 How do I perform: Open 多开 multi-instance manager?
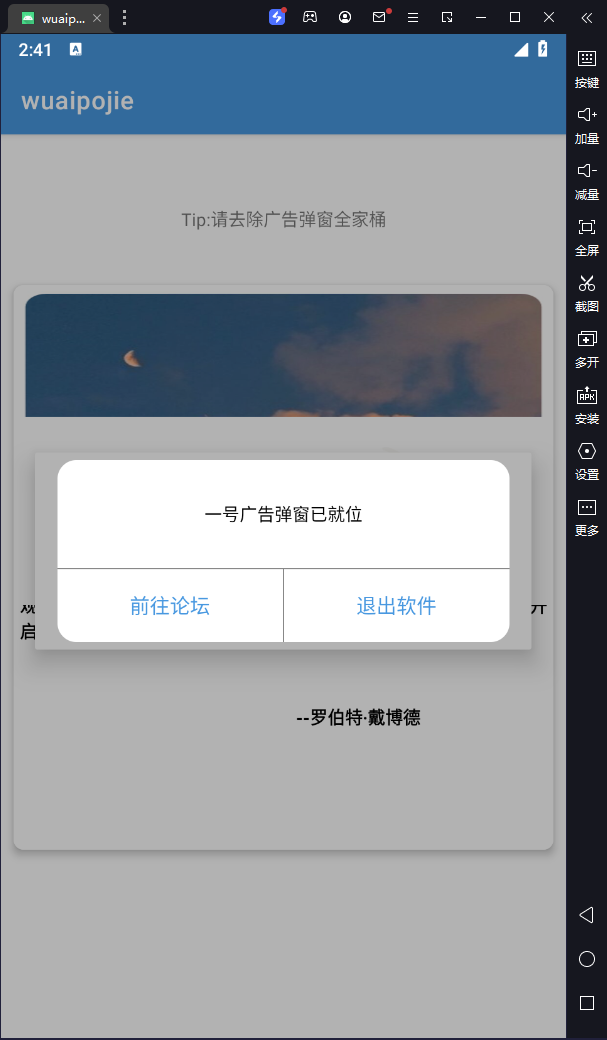(586, 349)
